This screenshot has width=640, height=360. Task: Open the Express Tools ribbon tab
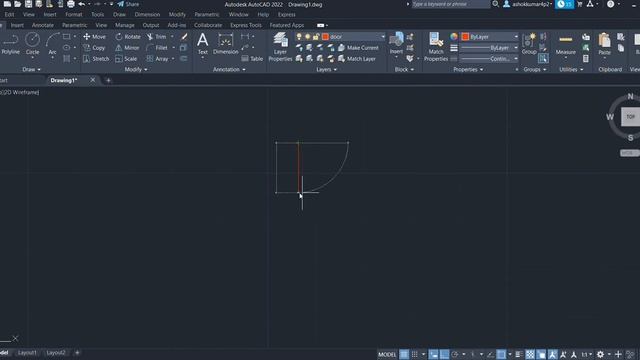pyautogui.click(x=246, y=25)
